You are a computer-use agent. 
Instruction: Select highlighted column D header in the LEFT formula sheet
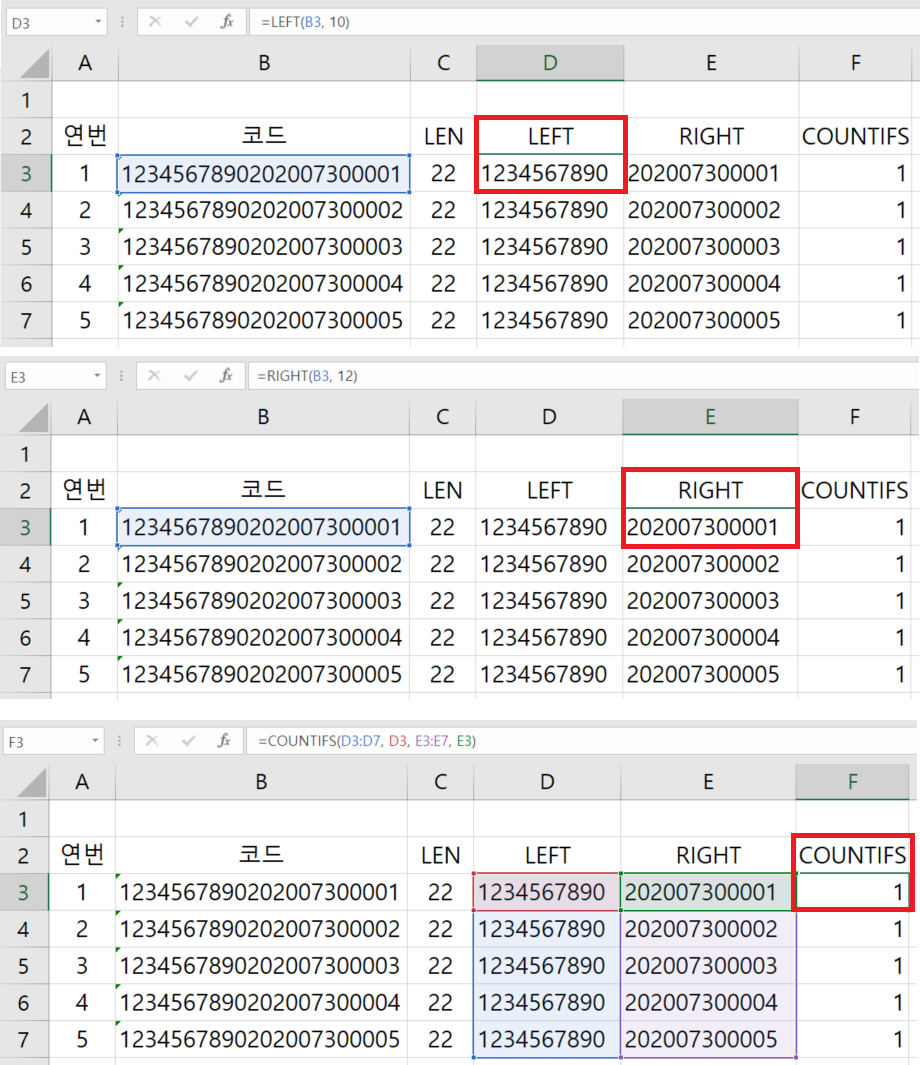coord(550,63)
